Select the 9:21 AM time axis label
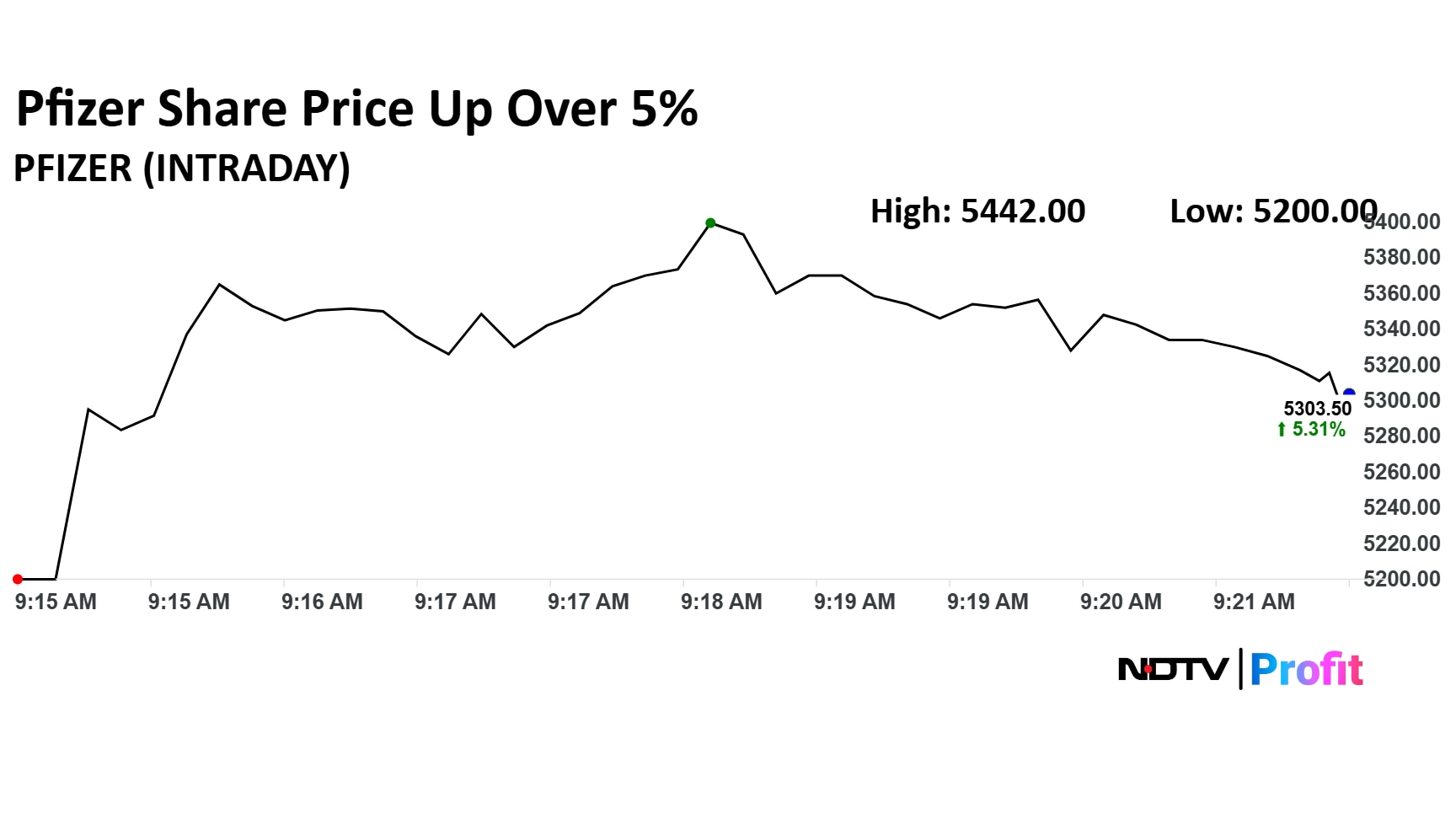This screenshot has height=819, width=1456. [1254, 602]
